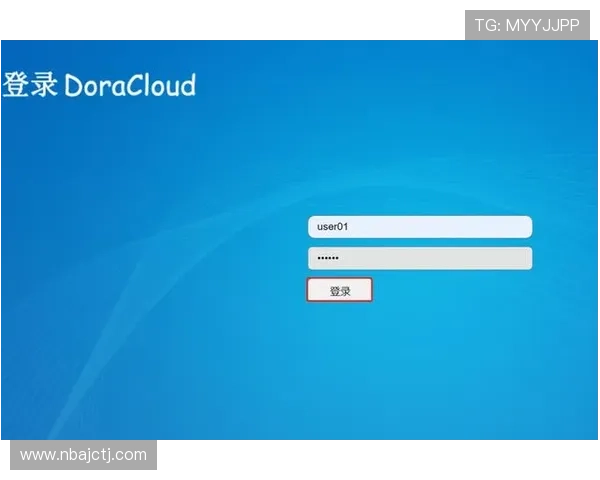Click the 登录 login button
This screenshot has height=480, width=600.
point(340,290)
